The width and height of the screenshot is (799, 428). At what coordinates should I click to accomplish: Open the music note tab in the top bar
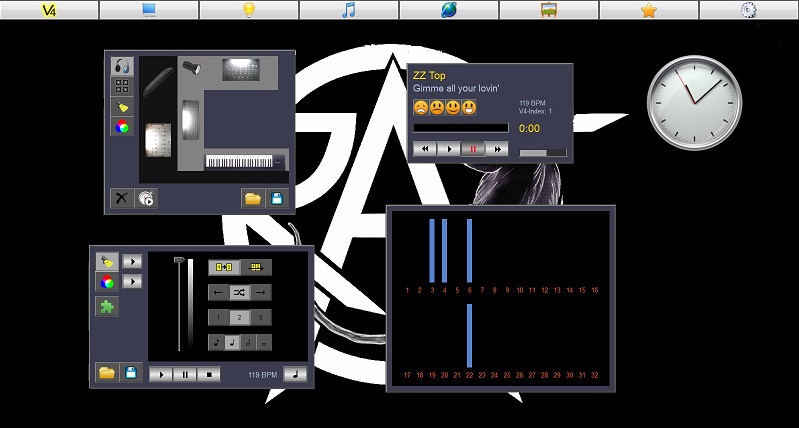coord(349,10)
